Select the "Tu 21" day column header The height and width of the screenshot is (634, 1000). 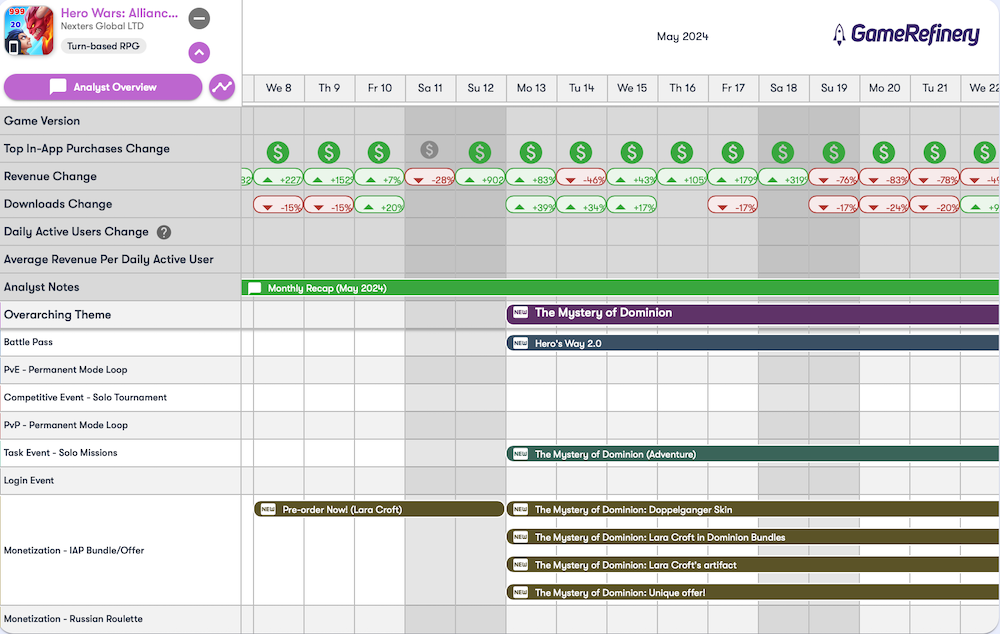click(x=935, y=88)
